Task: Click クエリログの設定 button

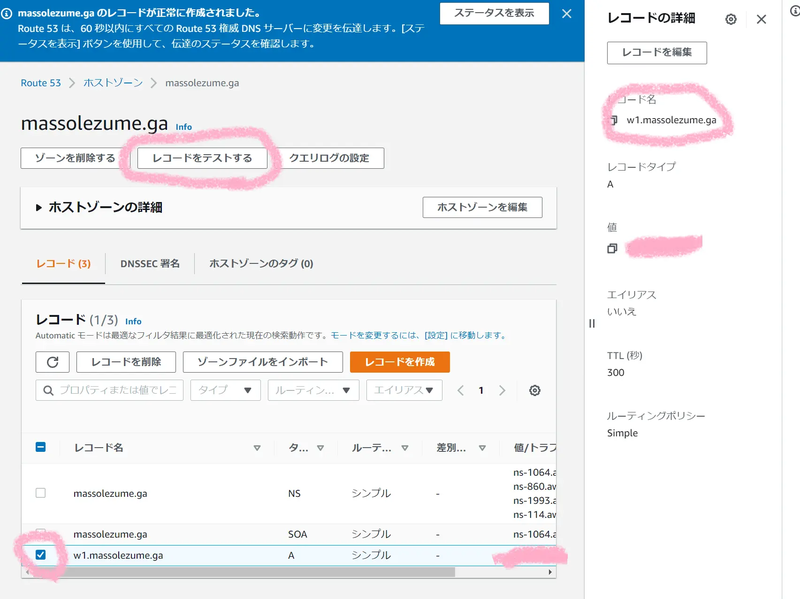Action: pos(329,158)
